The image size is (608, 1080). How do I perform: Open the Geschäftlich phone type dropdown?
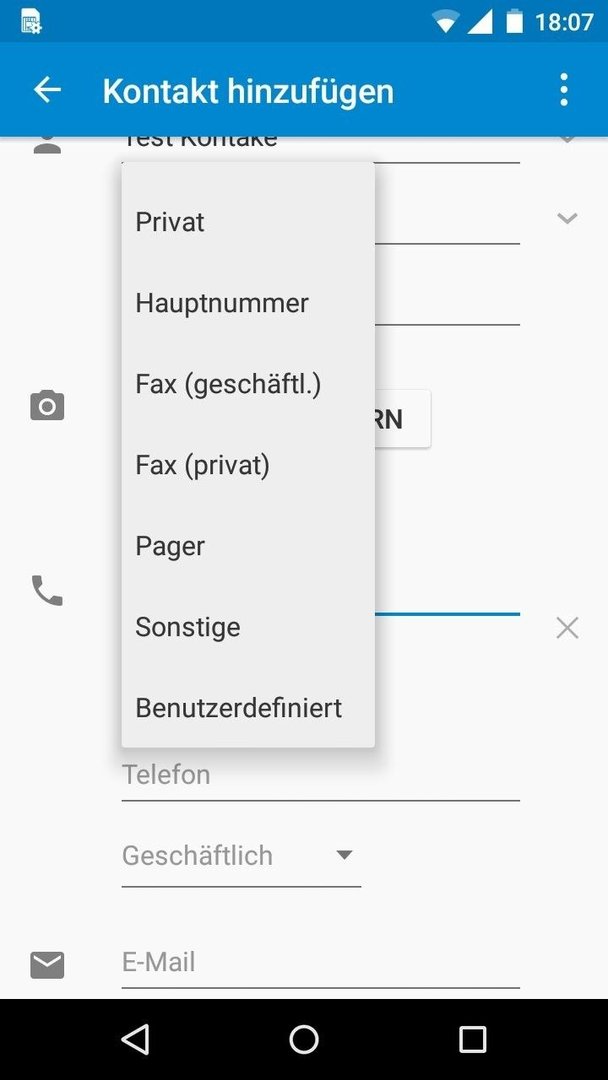coord(241,856)
